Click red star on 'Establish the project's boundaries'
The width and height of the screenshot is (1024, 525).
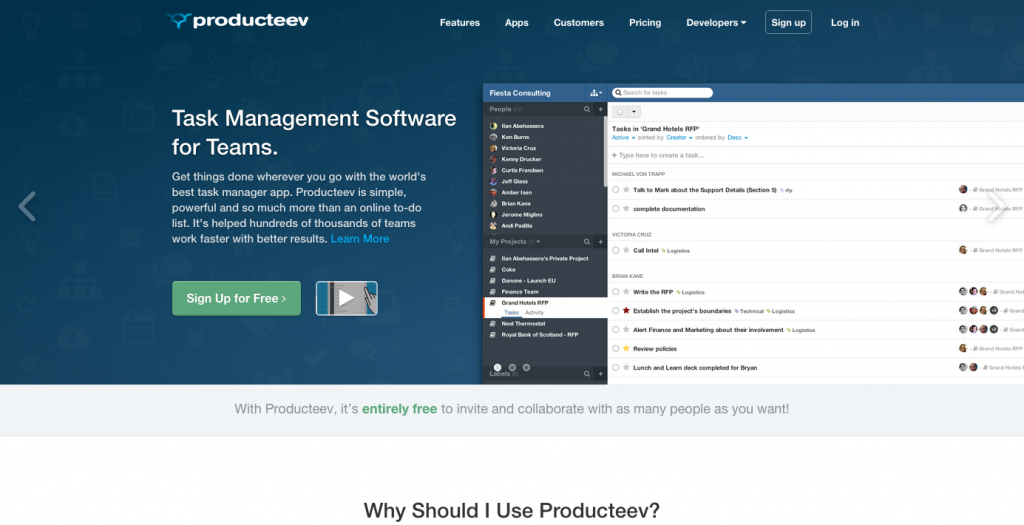pyautogui.click(x=626, y=311)
